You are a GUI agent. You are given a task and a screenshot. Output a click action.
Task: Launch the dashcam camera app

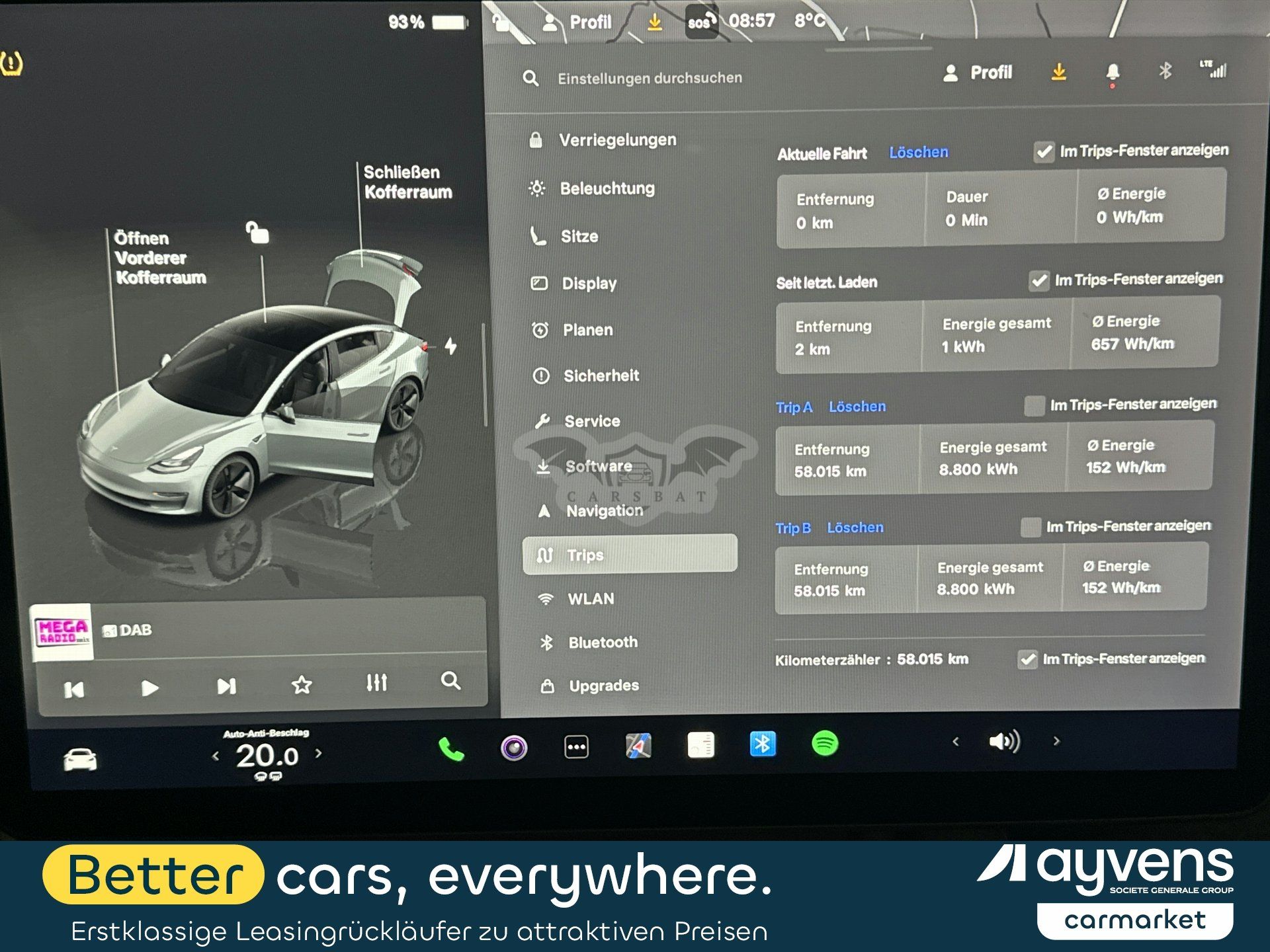tap(514, 748)
